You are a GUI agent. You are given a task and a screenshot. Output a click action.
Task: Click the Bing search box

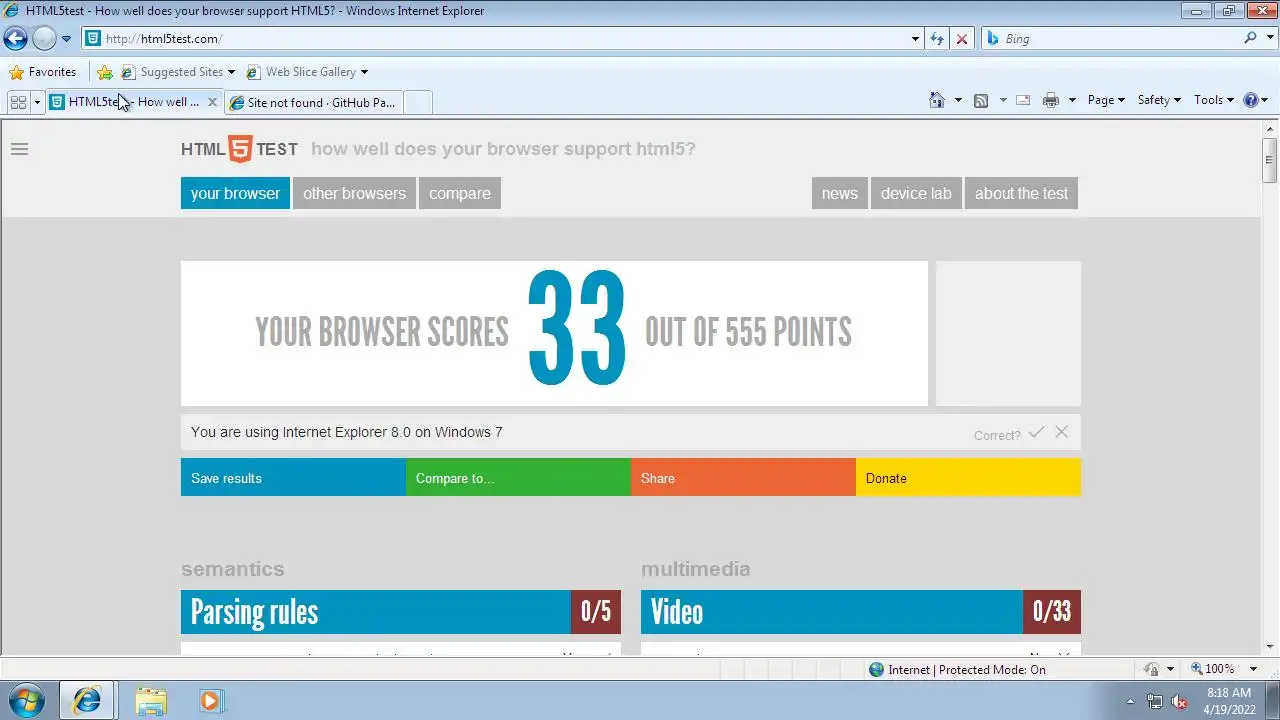1110,39
